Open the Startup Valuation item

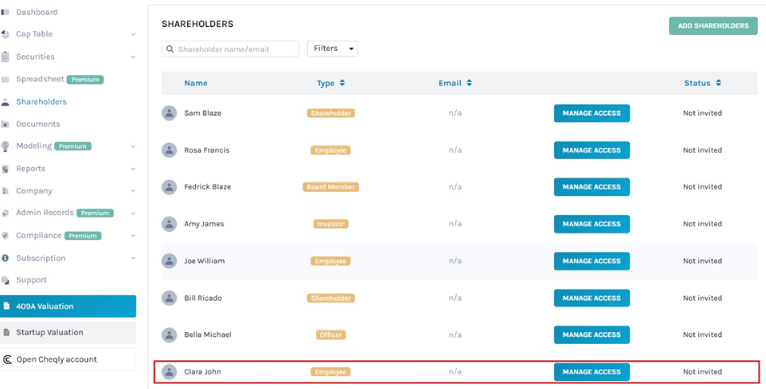[x=68, y=332]
